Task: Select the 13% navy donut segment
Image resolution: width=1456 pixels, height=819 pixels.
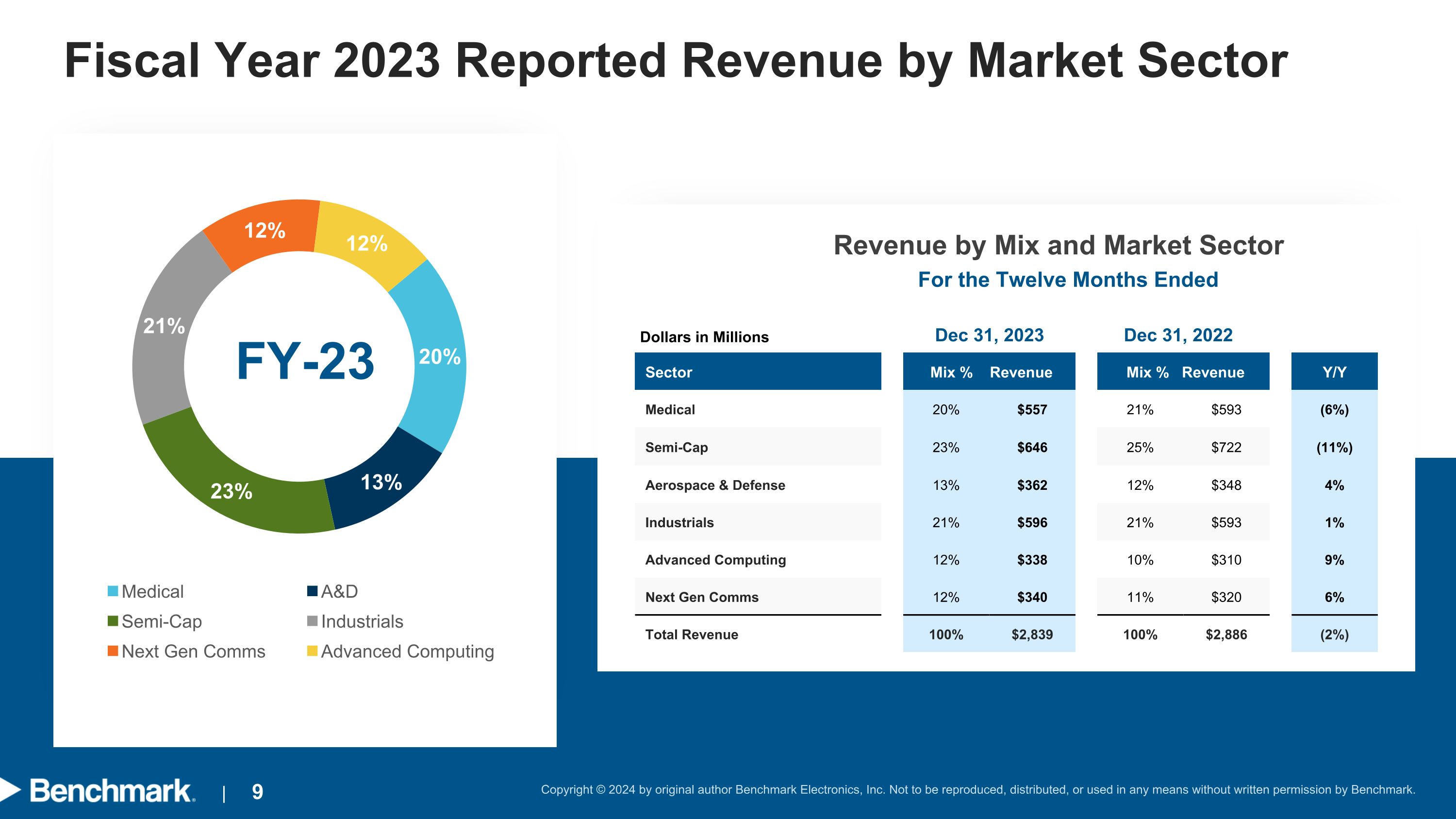Action: 381,482
